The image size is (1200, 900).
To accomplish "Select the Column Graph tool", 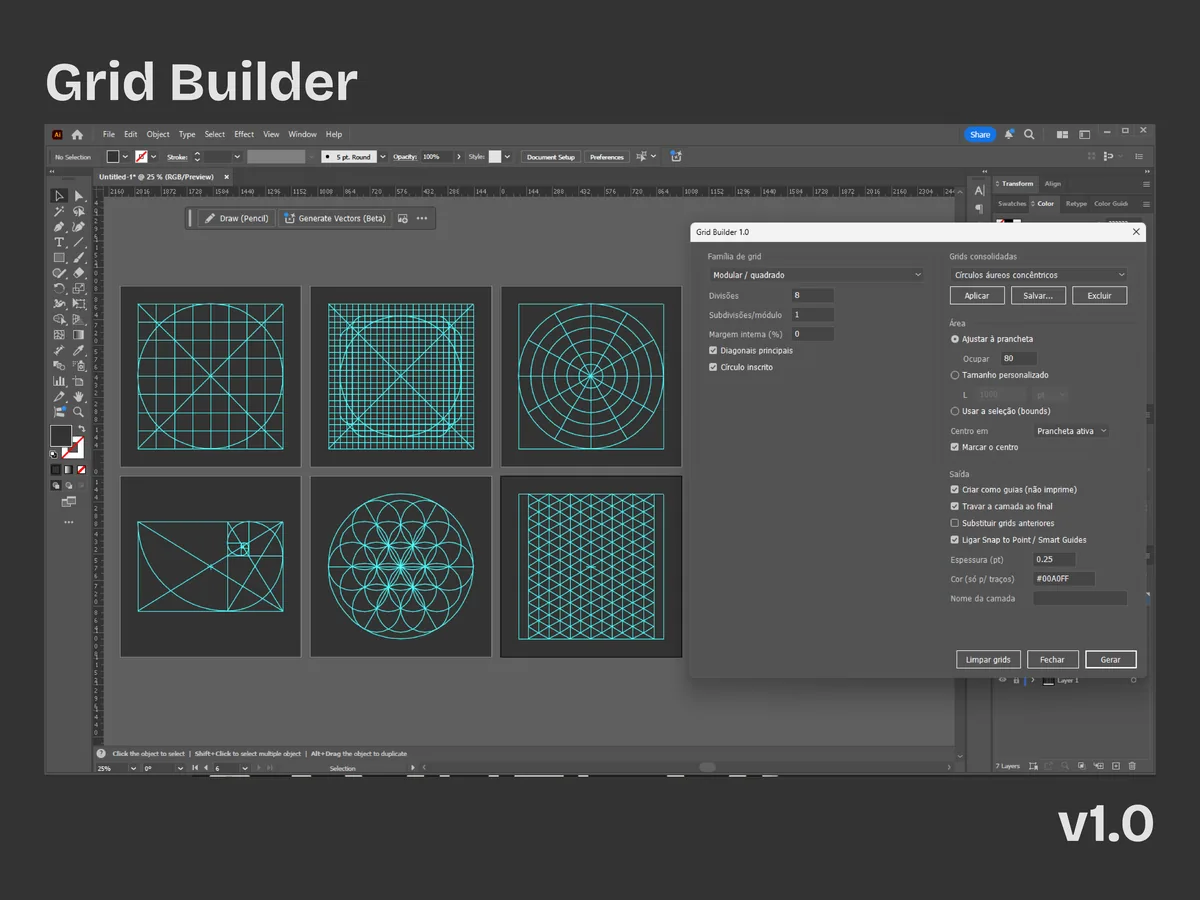I will pos(59,380).
